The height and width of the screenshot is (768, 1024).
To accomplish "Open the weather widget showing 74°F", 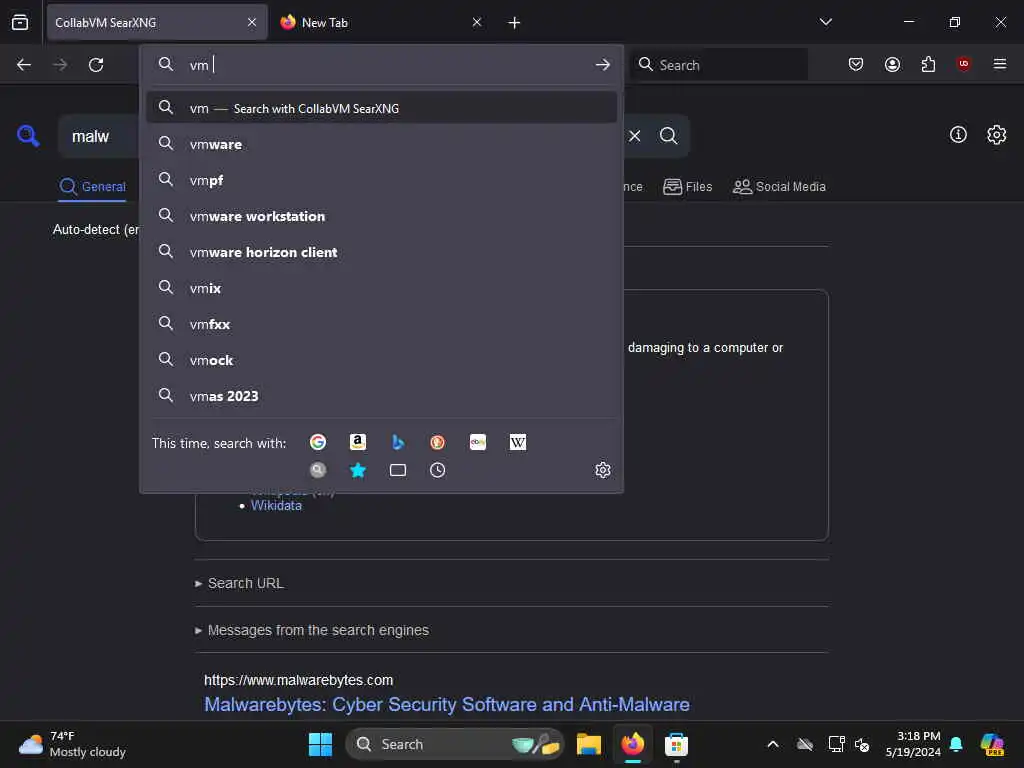I will point(72,744).
